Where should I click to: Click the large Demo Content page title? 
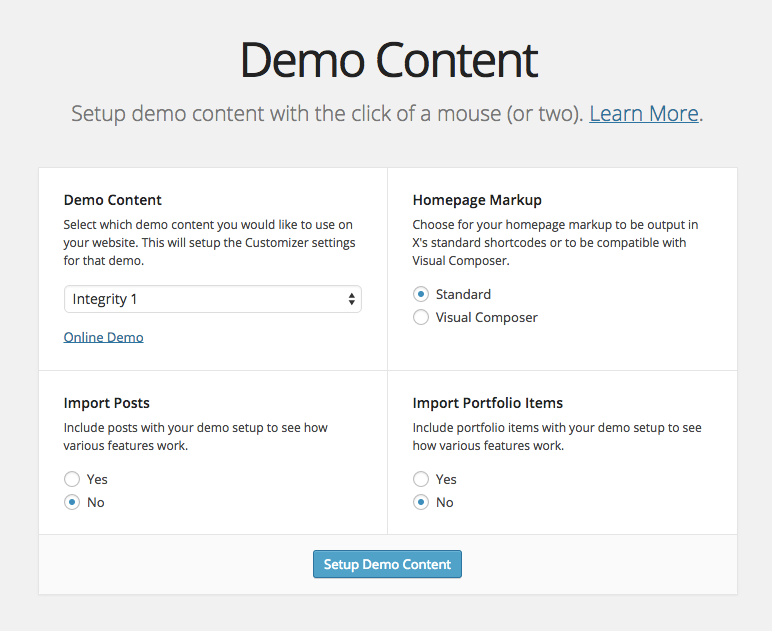click(x=388, y=60)
